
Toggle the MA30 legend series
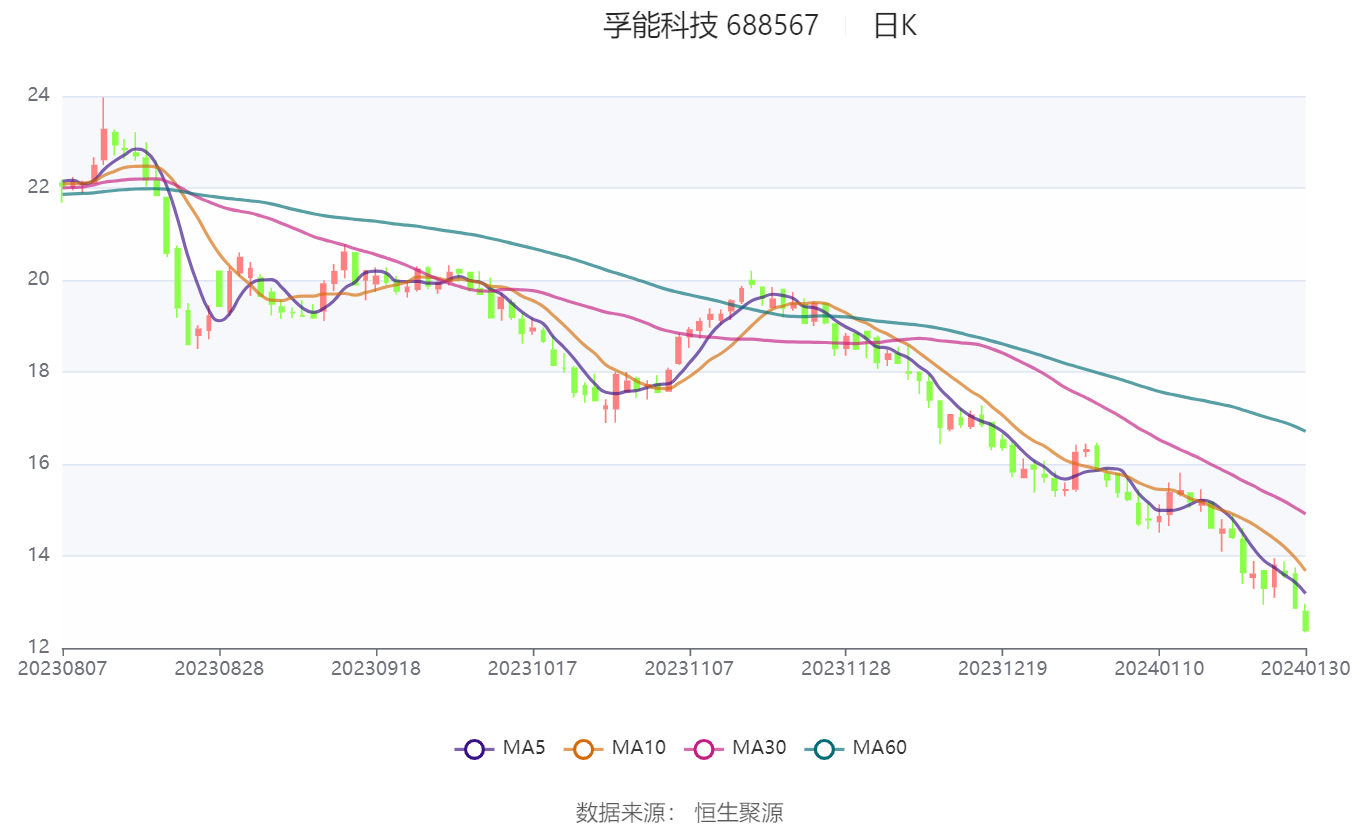pyautogui.click(x=735, y=748)
